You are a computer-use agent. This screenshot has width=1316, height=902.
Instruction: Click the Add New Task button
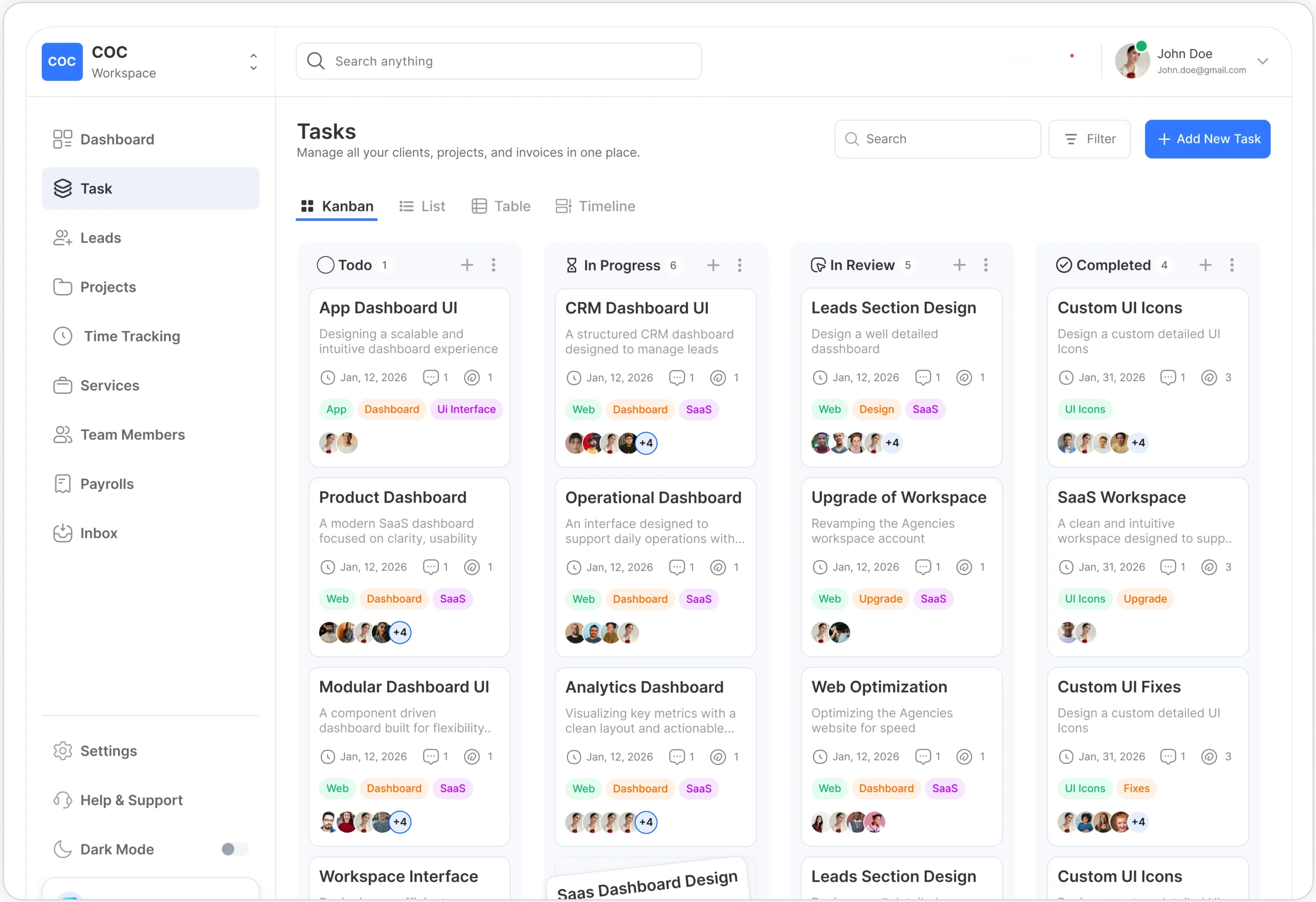(x=1208, y=139)
